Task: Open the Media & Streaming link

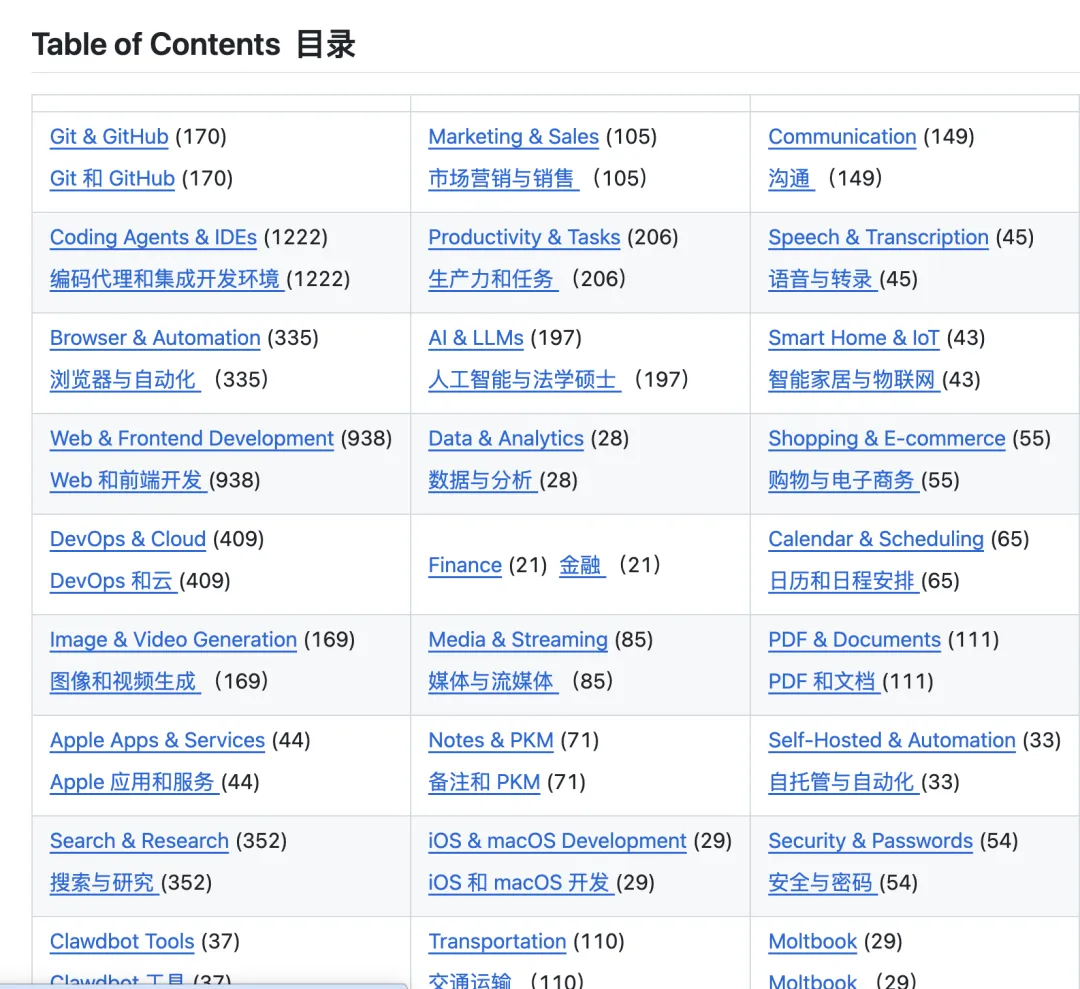Action: pos(518,639)
